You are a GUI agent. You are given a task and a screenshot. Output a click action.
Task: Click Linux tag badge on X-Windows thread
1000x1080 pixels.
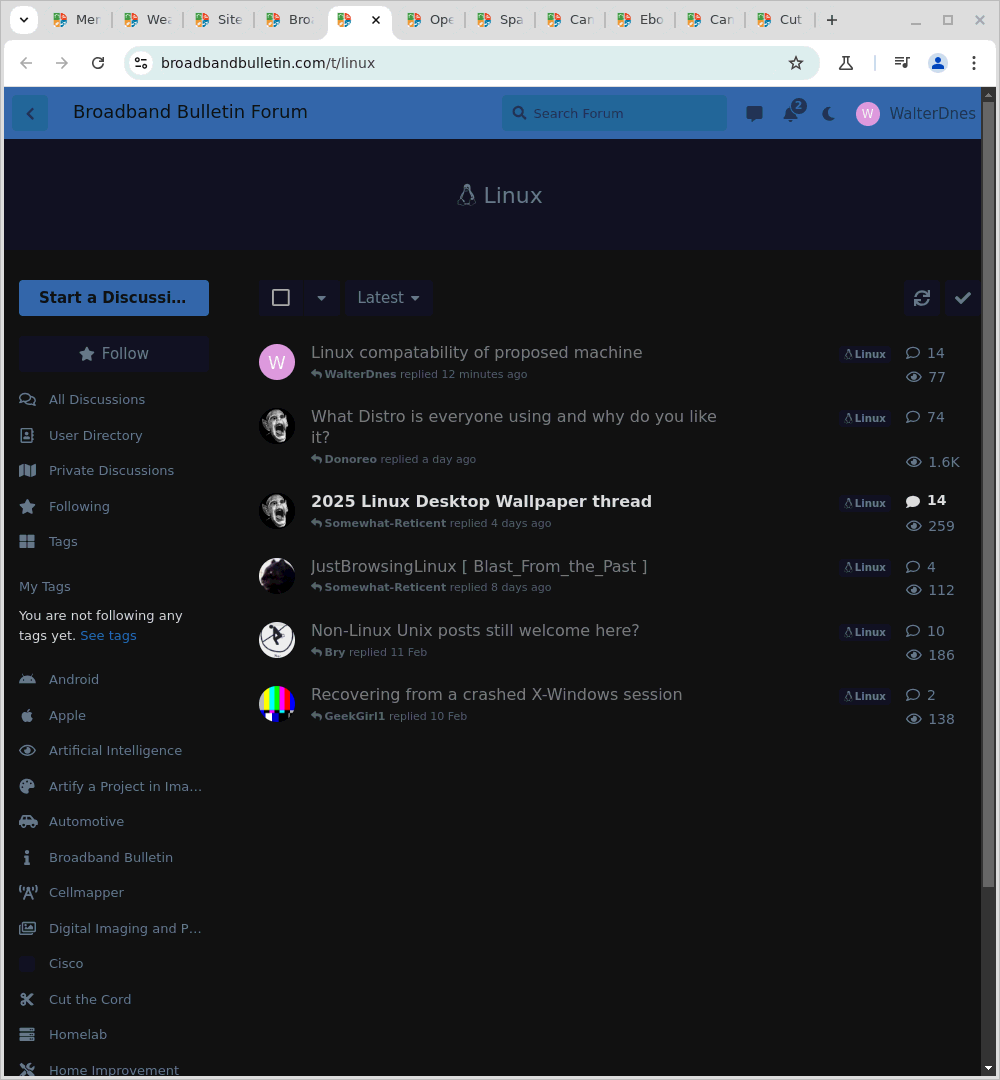[865, 696]
